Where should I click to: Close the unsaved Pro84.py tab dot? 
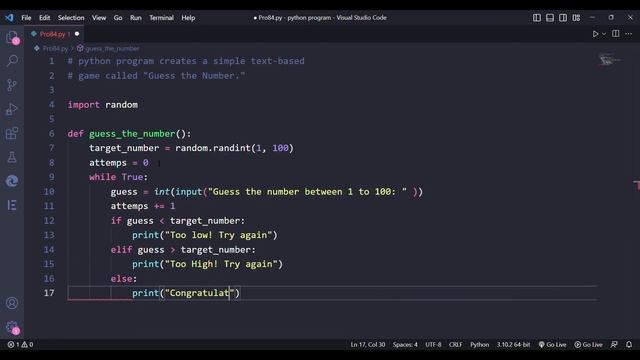[77, 34]
